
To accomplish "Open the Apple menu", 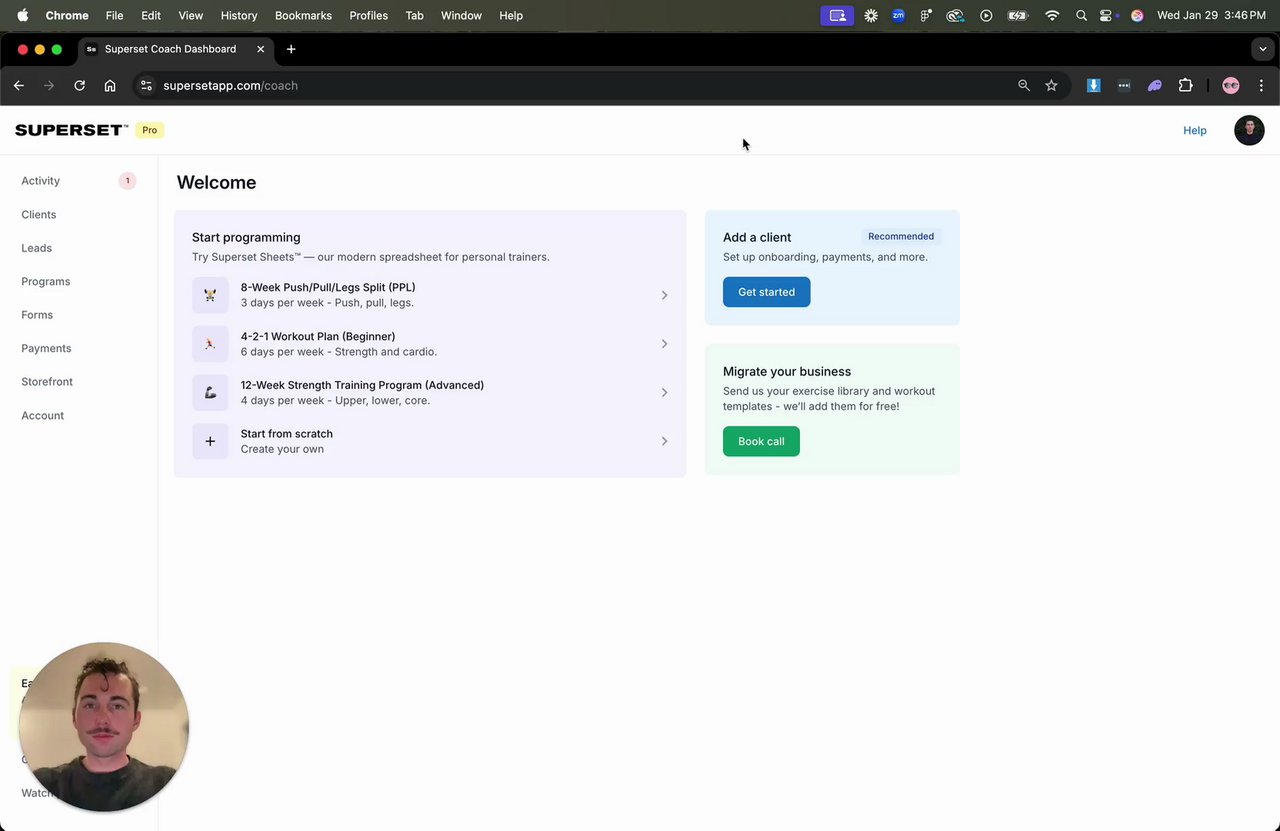I will tap(22, 16).
